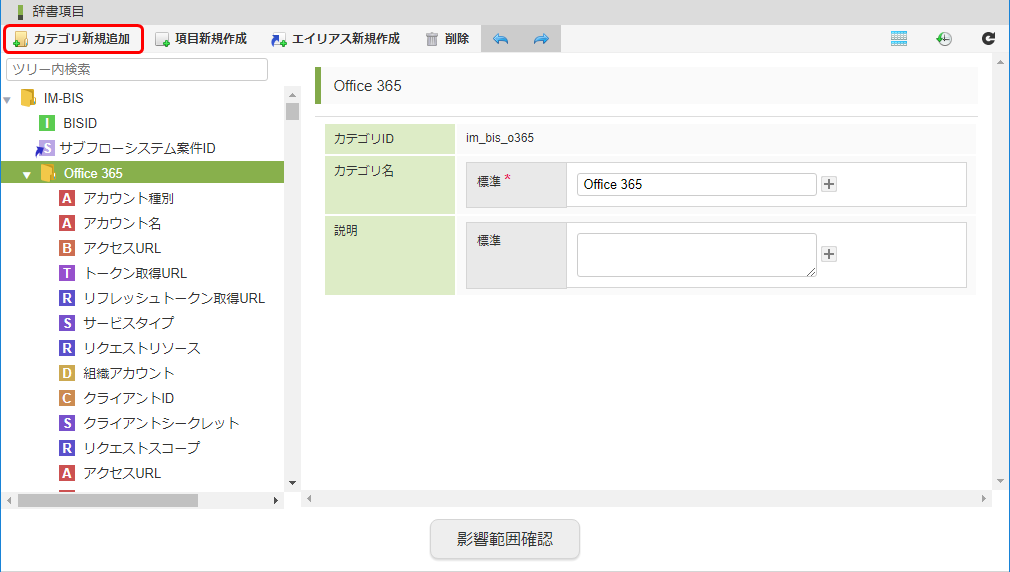The image size is (1010, 572).
Task: Select the BISID item in the tree
Action: tap(80, 123)
